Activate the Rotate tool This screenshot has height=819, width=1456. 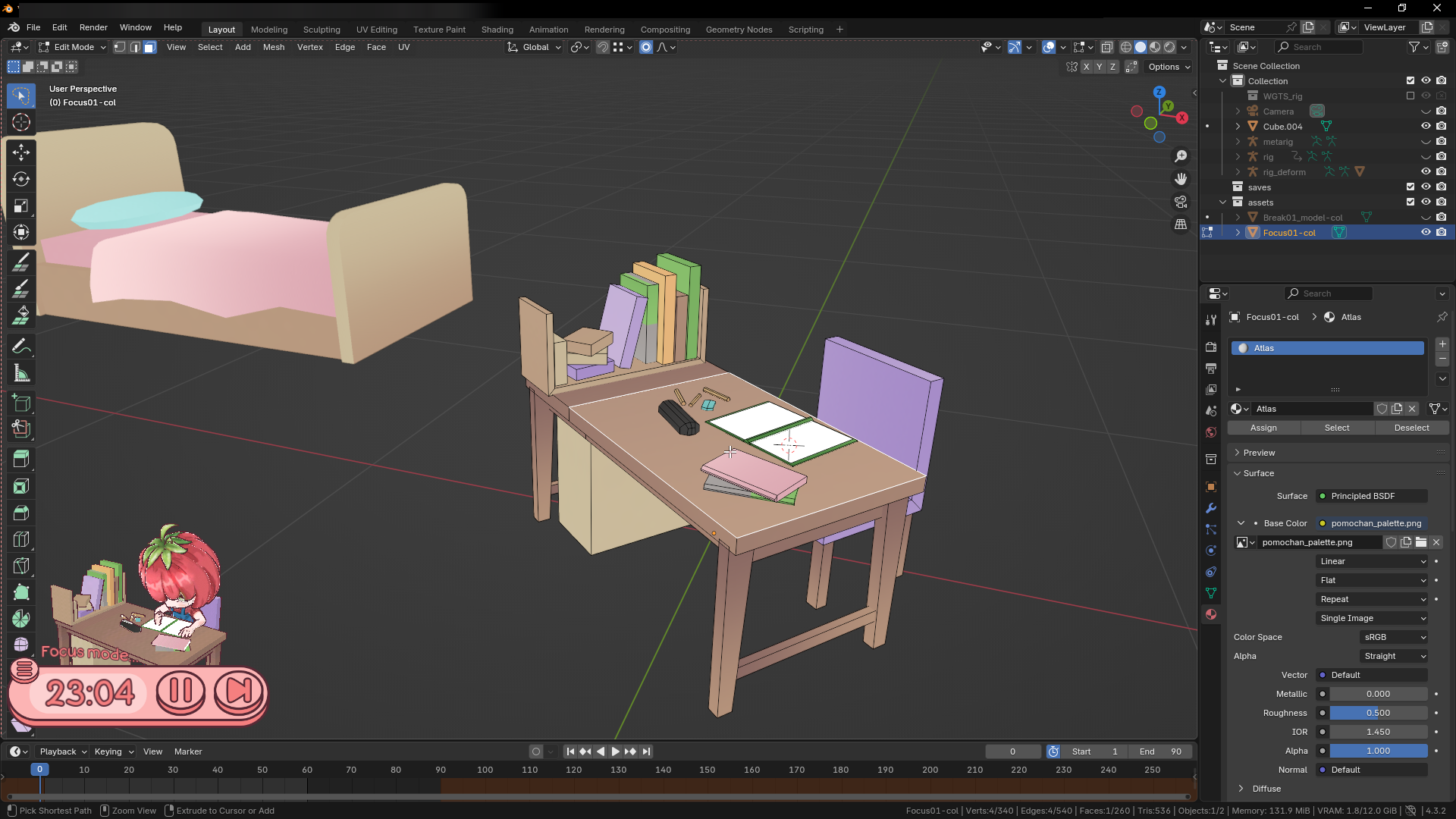21,179
